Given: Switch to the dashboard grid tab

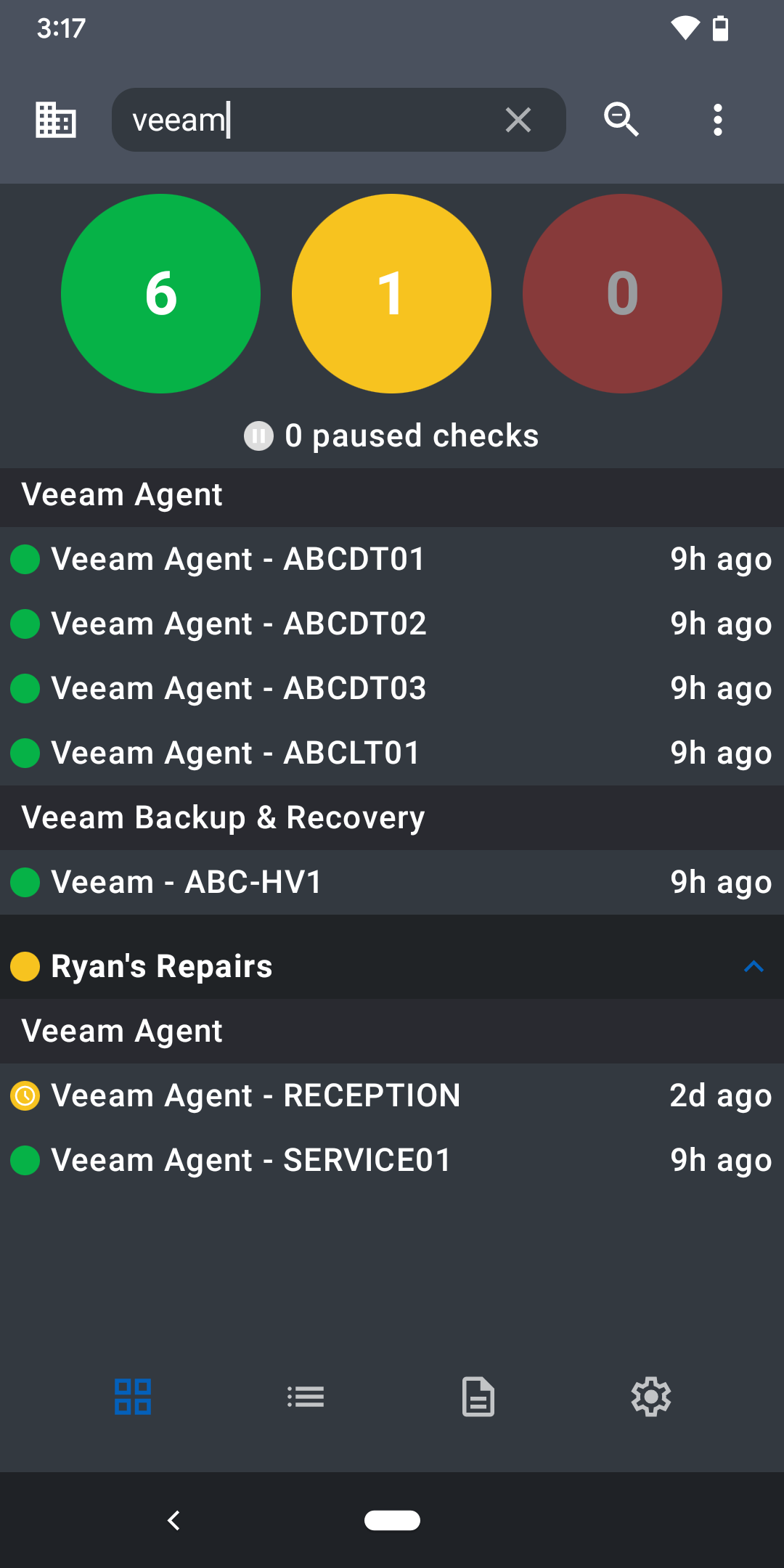Looking at the screenshot, I should click(x=133, y=1397).
